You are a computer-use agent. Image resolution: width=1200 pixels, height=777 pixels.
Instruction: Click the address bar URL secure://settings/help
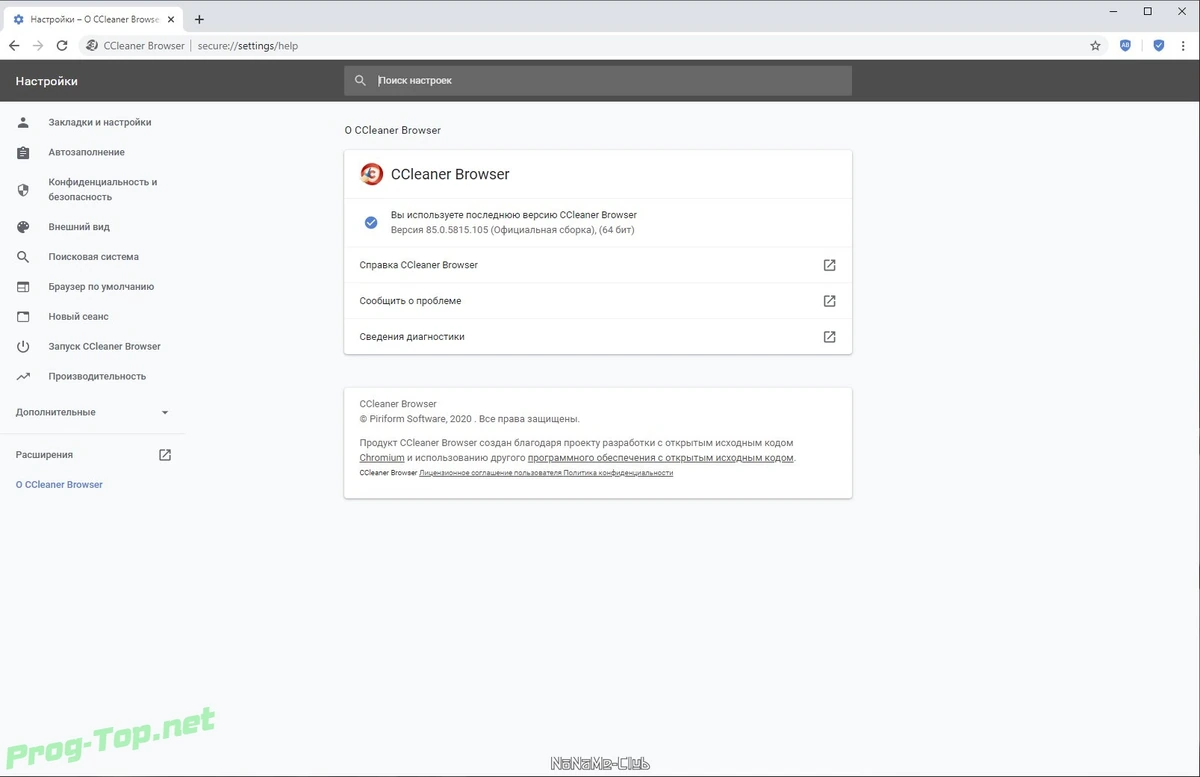[248, 46]
